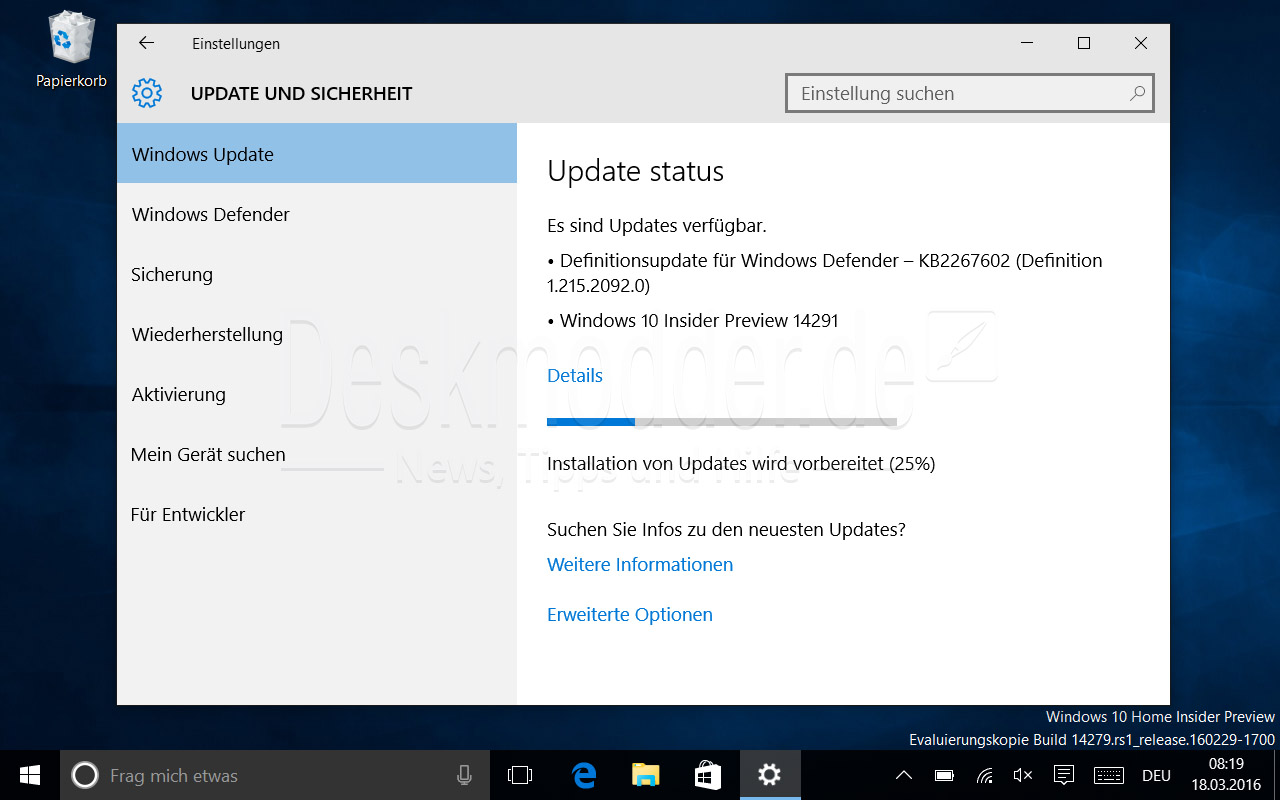Open File Explorer from the taskbar

646,775
